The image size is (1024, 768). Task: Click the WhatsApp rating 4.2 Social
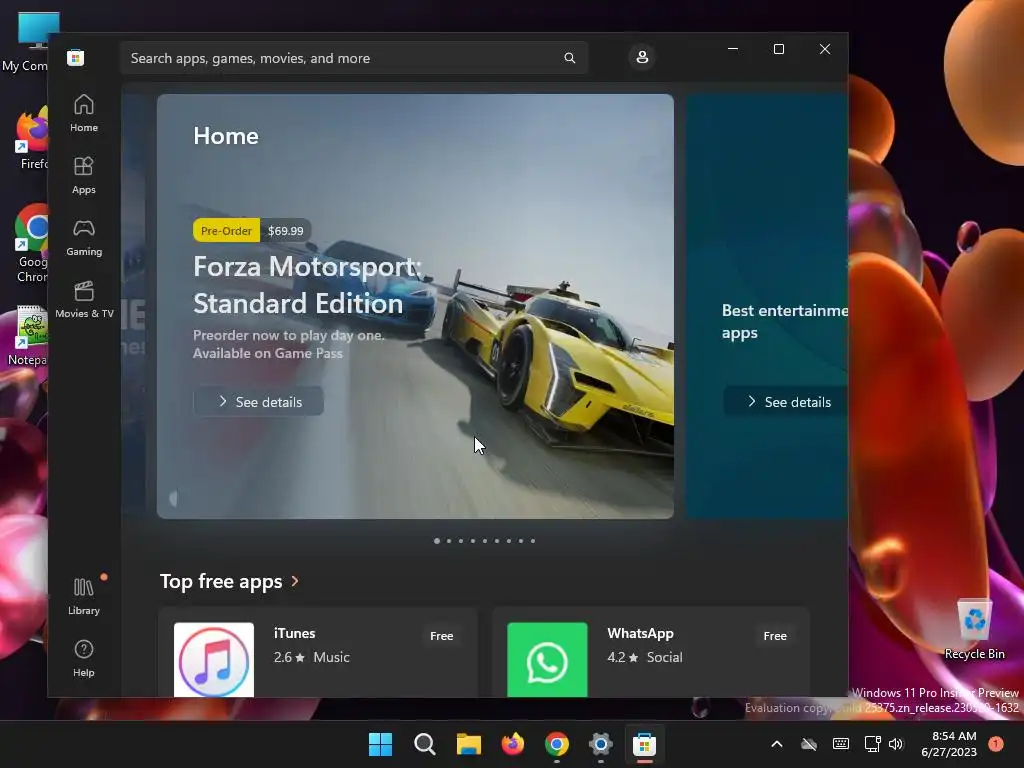(x=645, y=657)
